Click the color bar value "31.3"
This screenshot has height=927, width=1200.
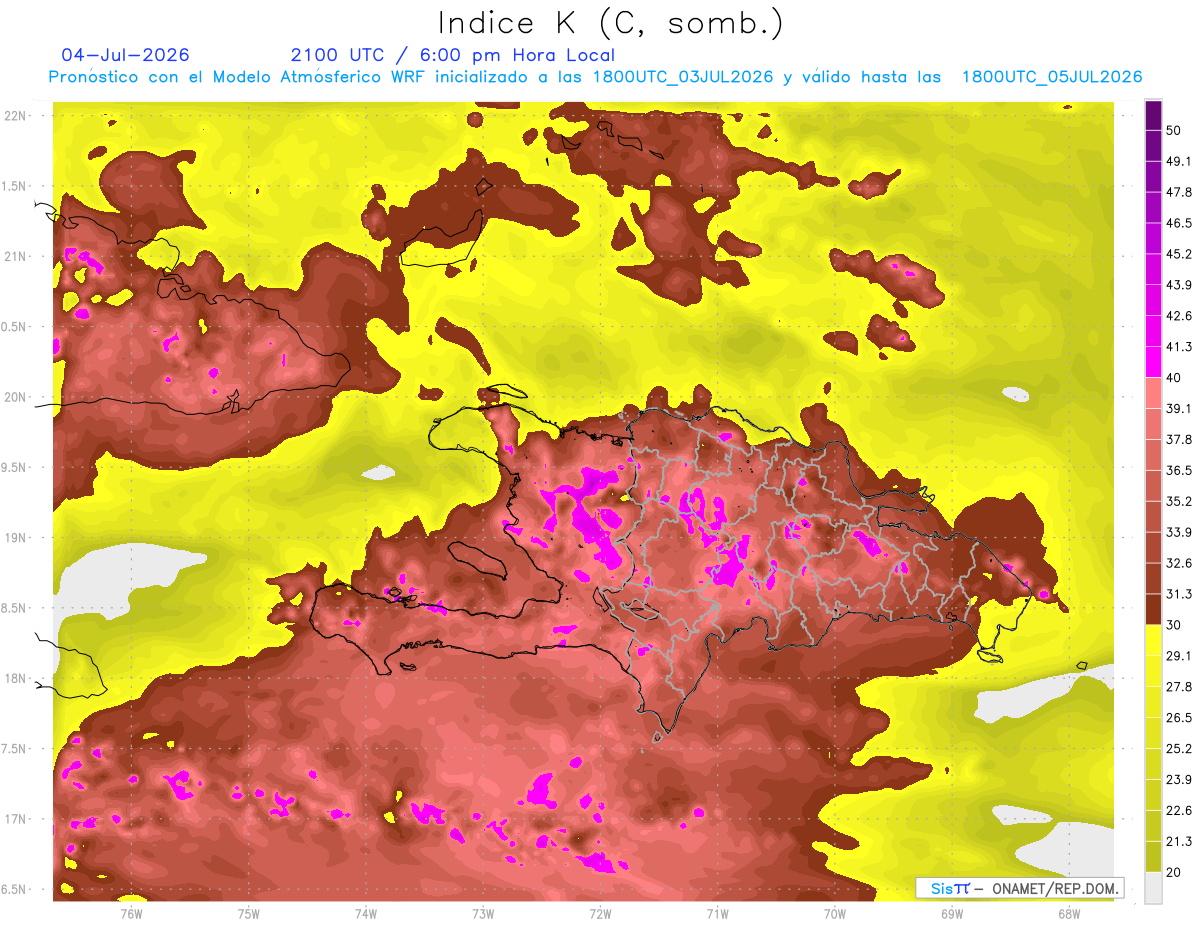[x=1178, y=594]
